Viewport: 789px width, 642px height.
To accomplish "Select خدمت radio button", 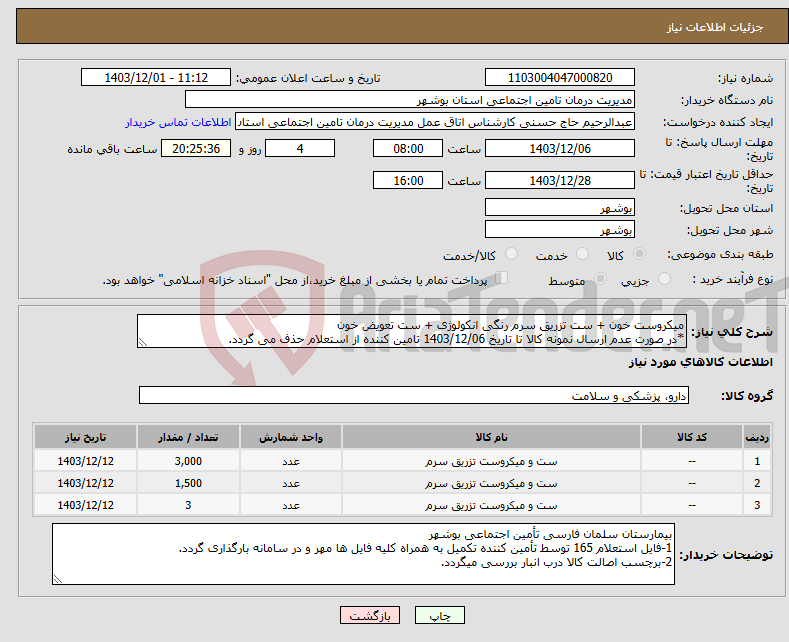I will pos(582,254).
